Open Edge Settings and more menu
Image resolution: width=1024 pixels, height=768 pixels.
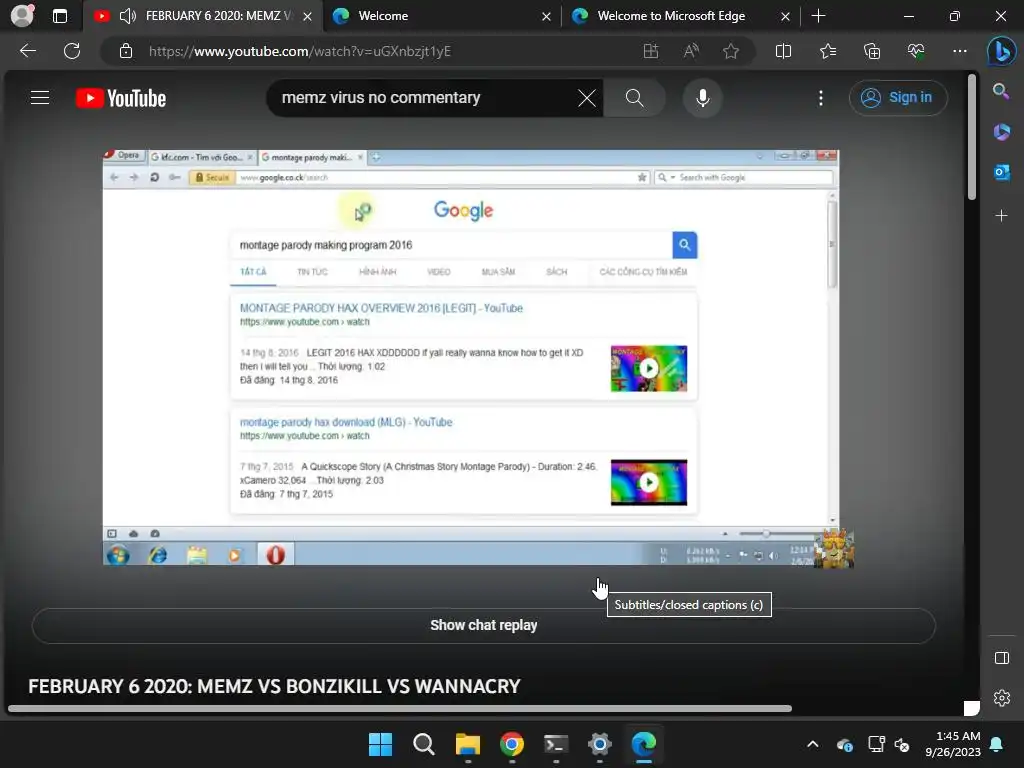point(959,51)
